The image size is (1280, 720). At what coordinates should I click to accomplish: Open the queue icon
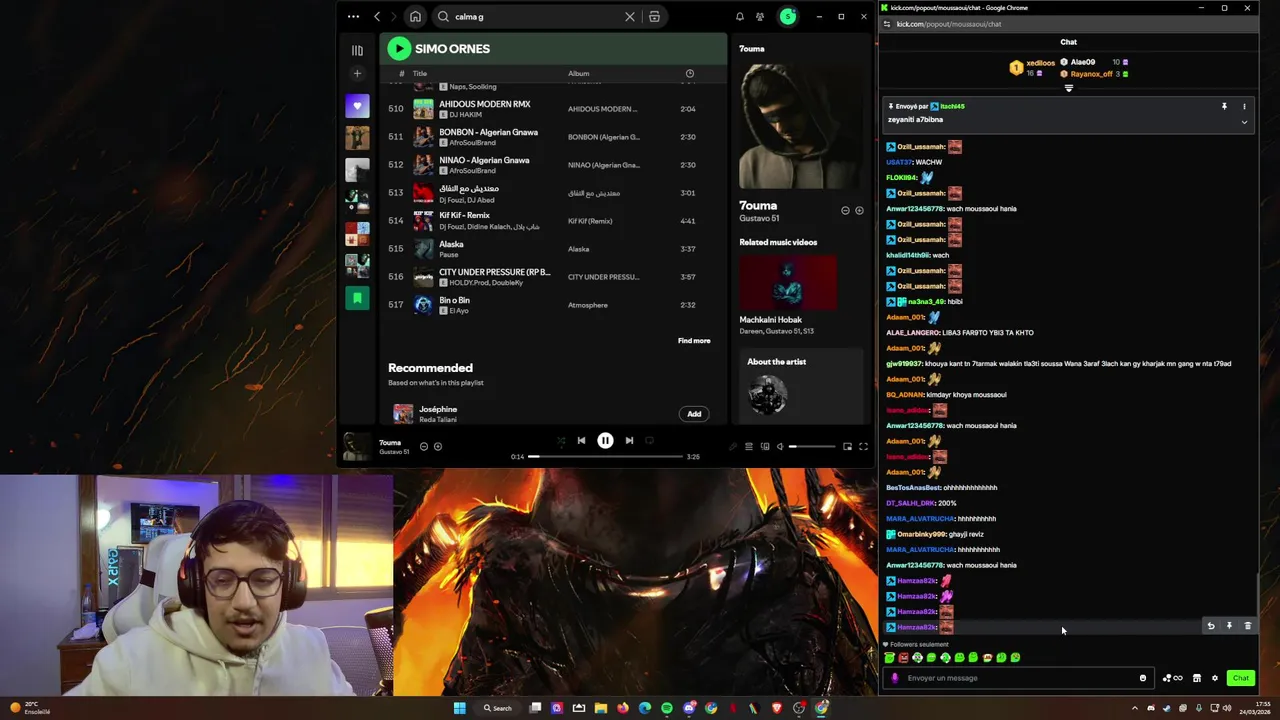748,447
